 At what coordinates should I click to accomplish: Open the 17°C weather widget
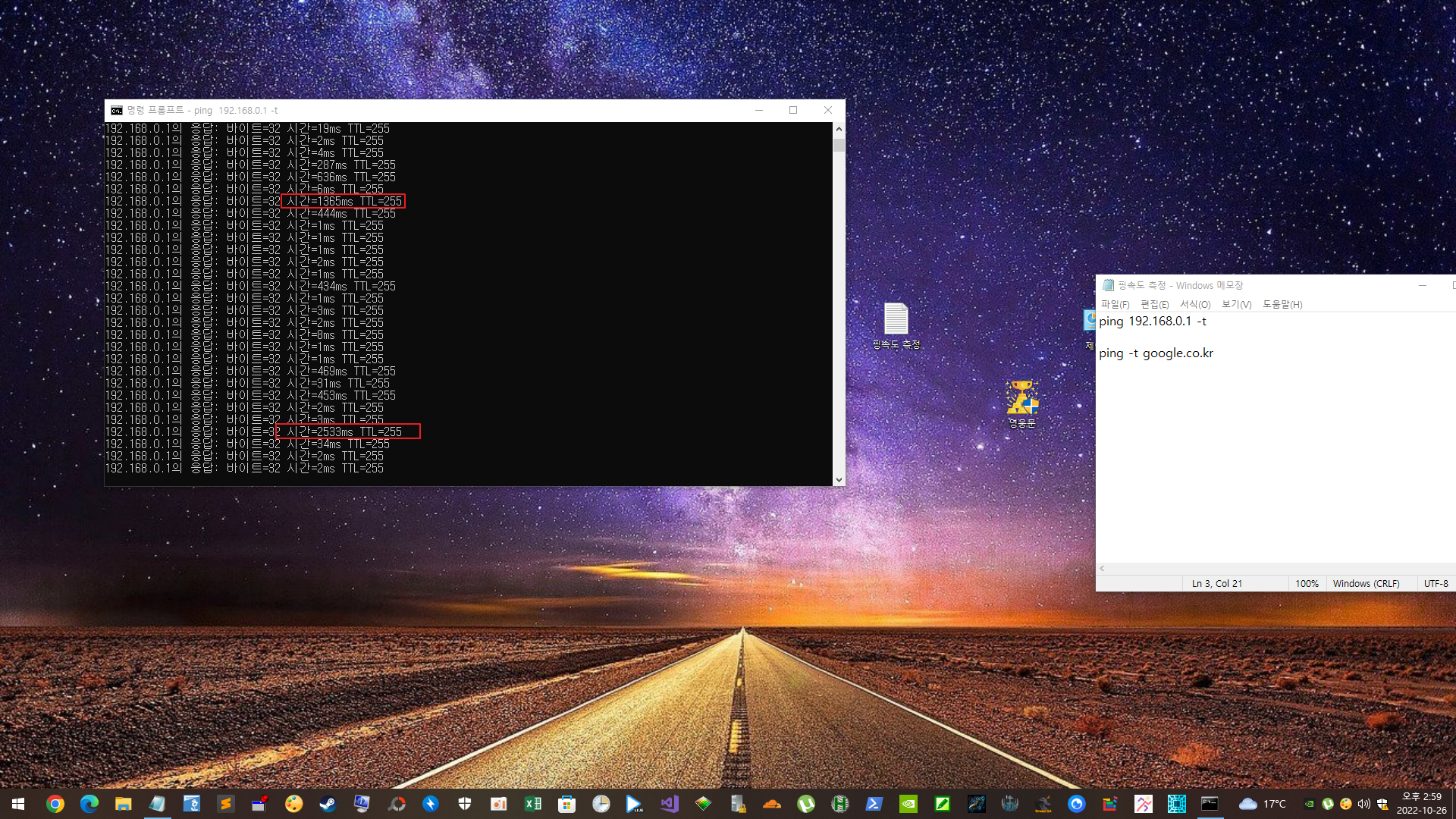(1263, 804)
